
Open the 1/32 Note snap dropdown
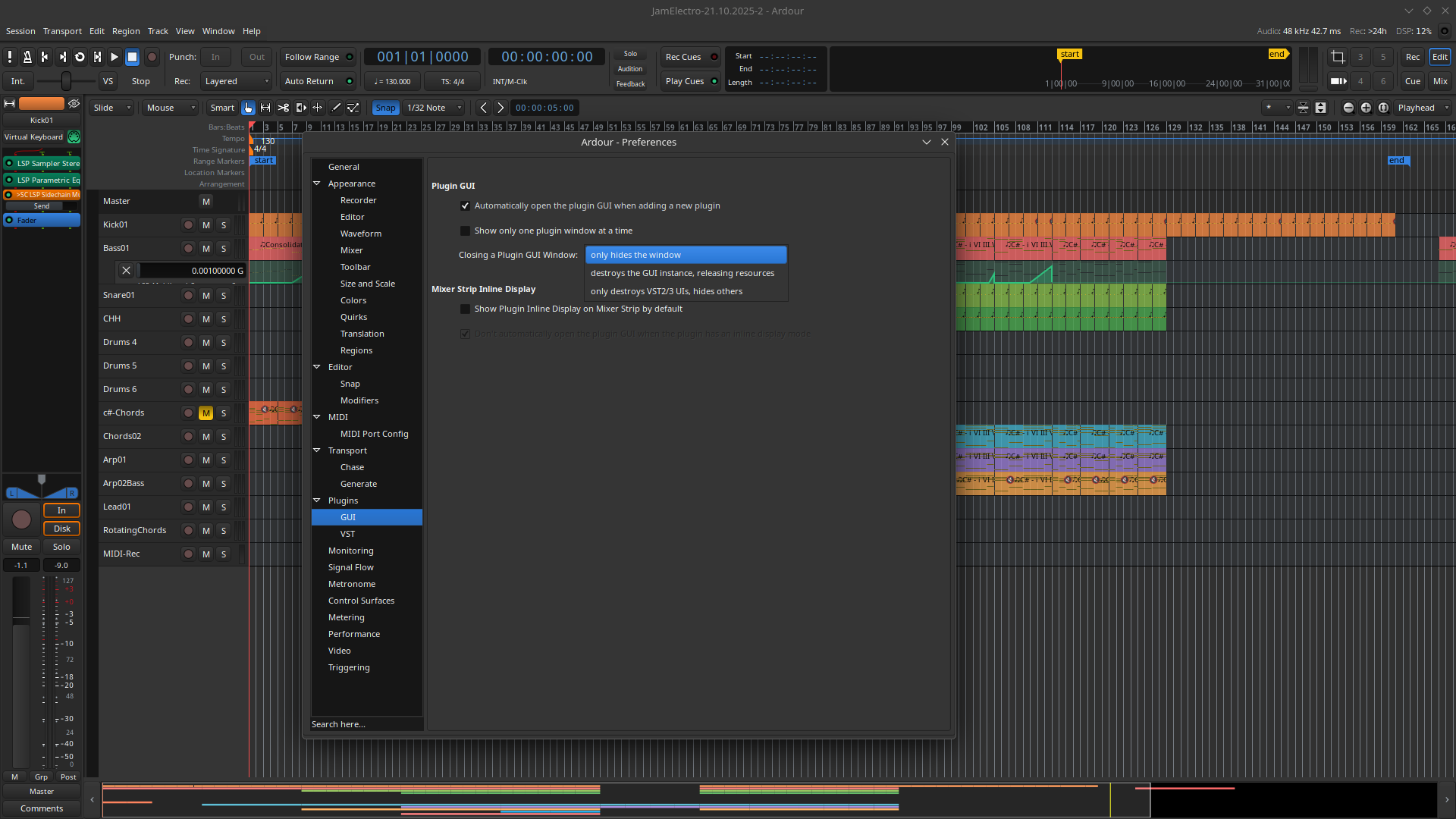(x=434, y=108)
